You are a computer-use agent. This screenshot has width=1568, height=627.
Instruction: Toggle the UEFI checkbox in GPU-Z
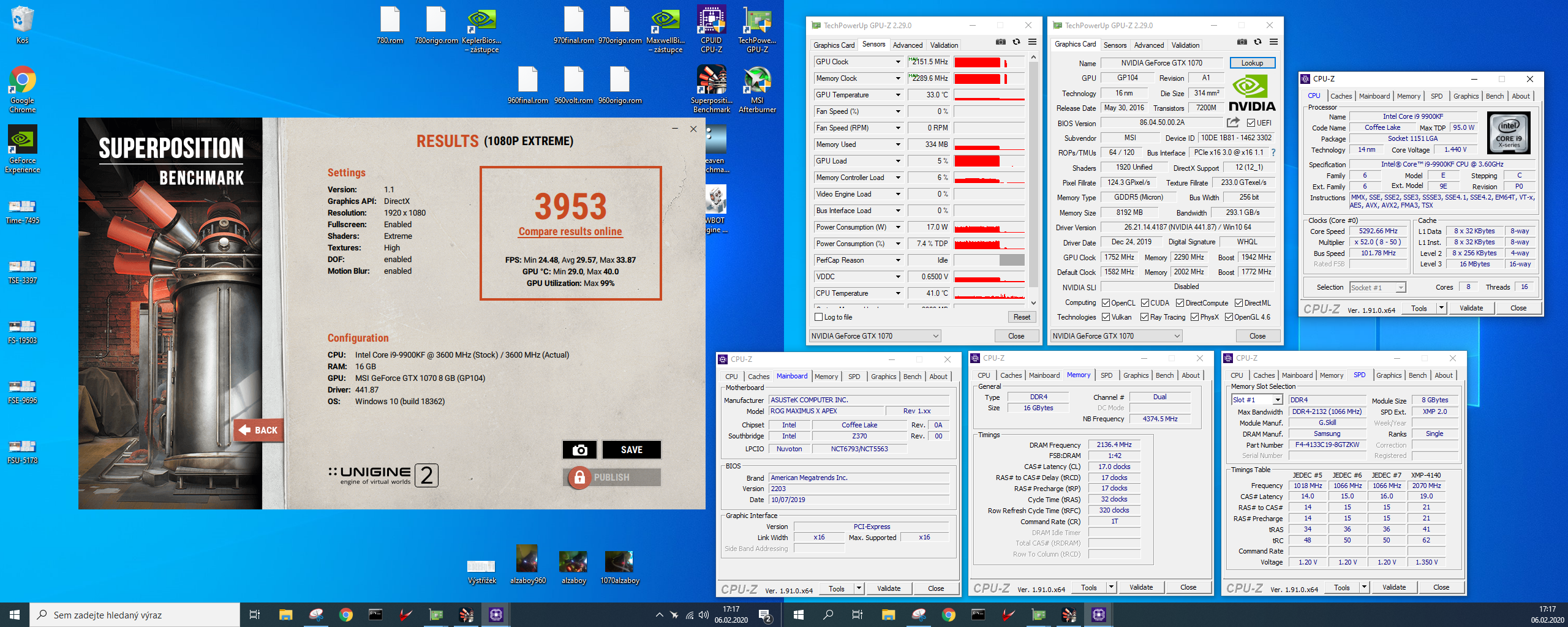click(x=1251, y=123)
